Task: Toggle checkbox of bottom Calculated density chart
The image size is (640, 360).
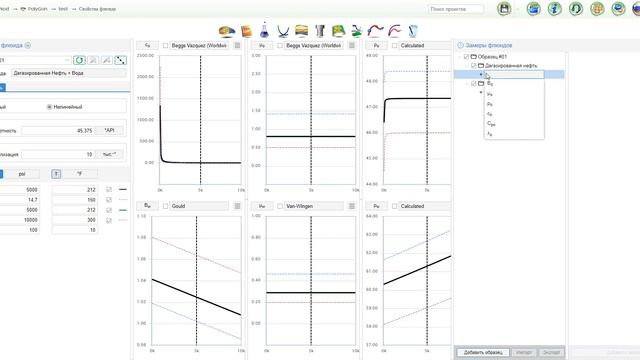Action: point(394,207)
